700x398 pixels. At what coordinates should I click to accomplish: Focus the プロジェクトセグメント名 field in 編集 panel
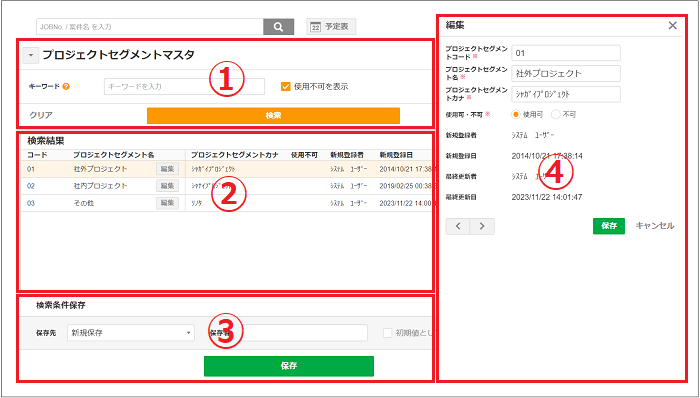point(566,74)
